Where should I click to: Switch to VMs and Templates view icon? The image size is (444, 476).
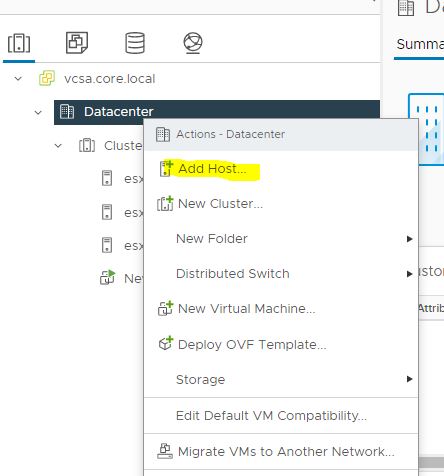click(77, 43)
